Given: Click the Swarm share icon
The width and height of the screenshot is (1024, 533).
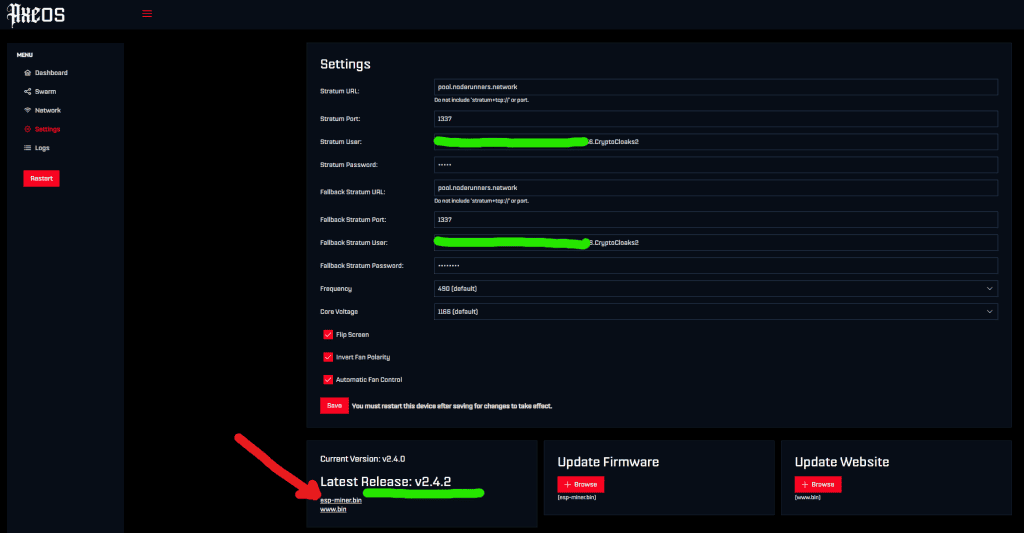Looking at the screenshot, I should coord(27,91).
